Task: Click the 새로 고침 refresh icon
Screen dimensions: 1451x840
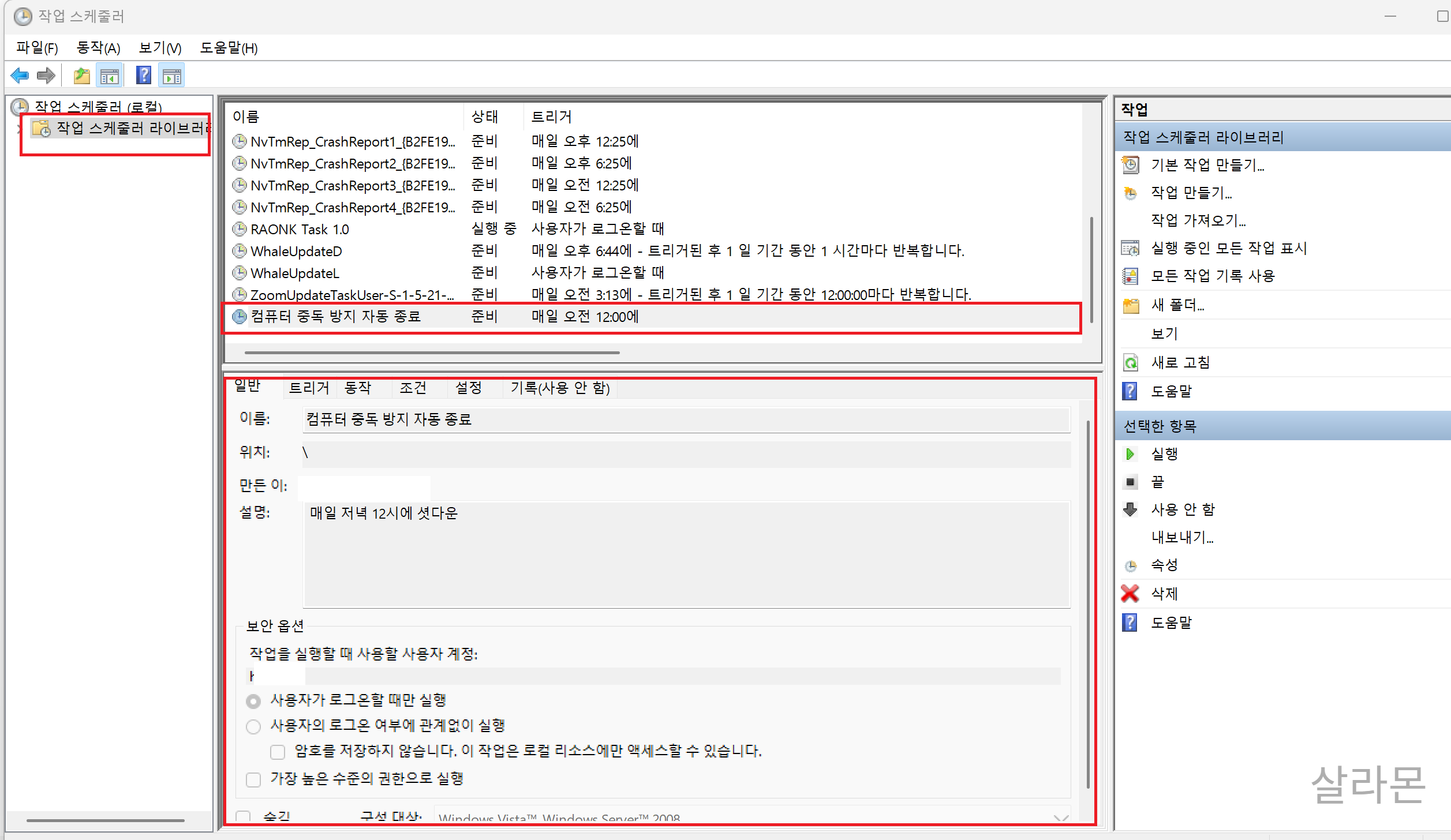Action: tap(1130, 363)
